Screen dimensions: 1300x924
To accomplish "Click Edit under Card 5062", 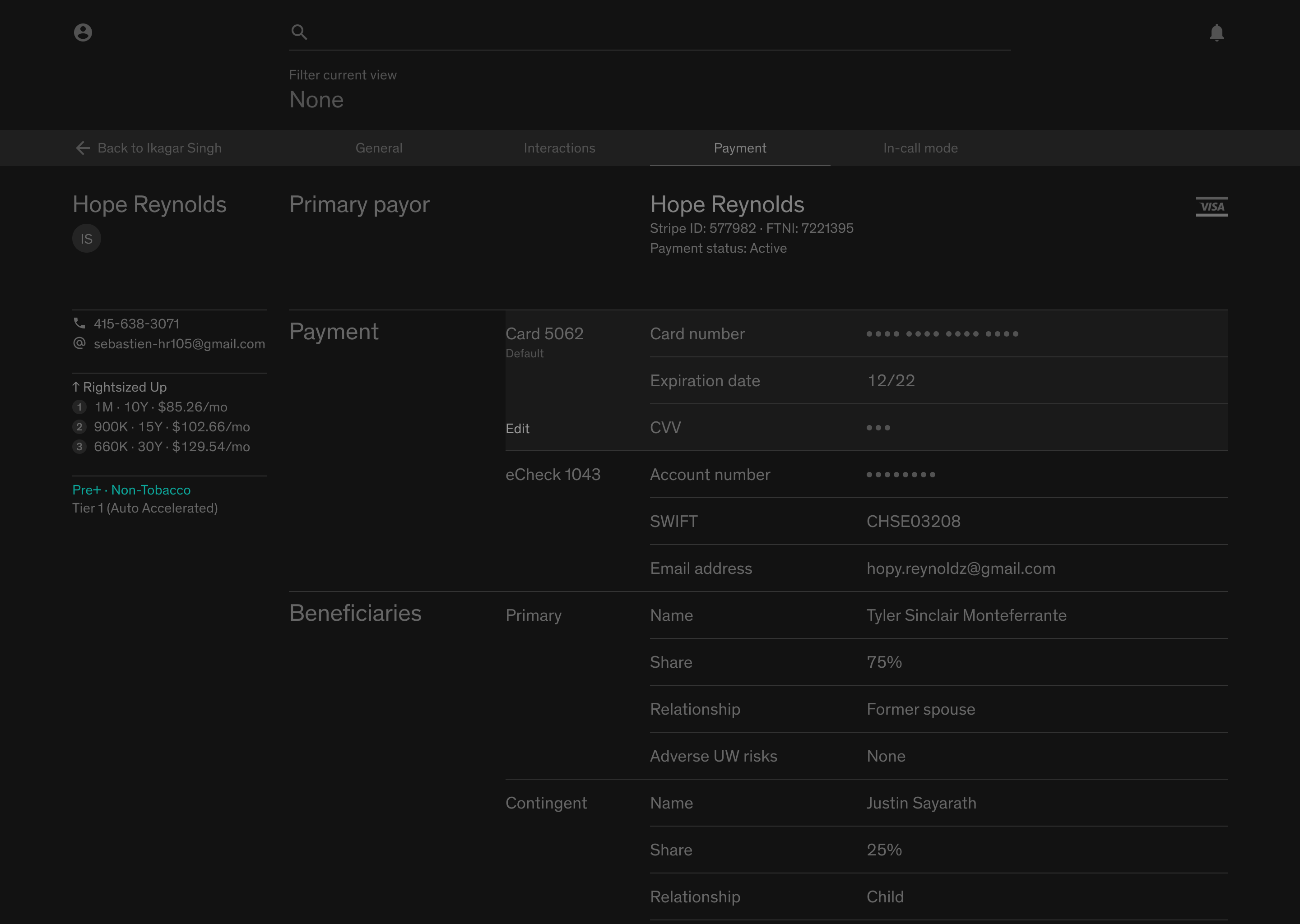I will pyautogui.click(x=517, y=429).
